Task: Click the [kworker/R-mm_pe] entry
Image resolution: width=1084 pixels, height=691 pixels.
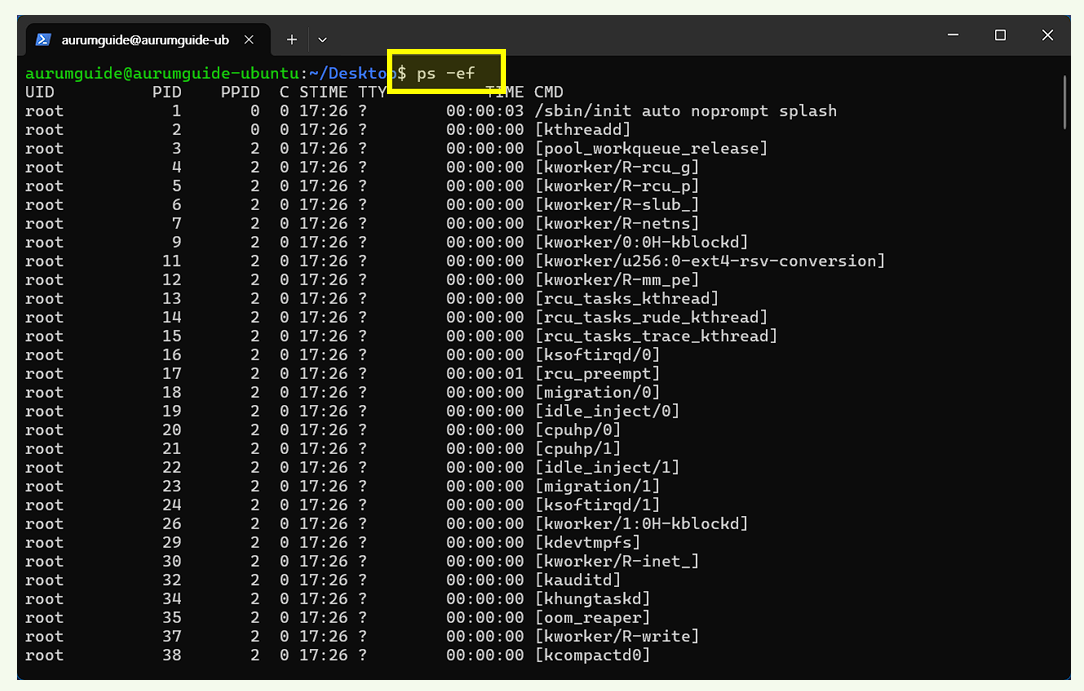Action: coord(617,279)
